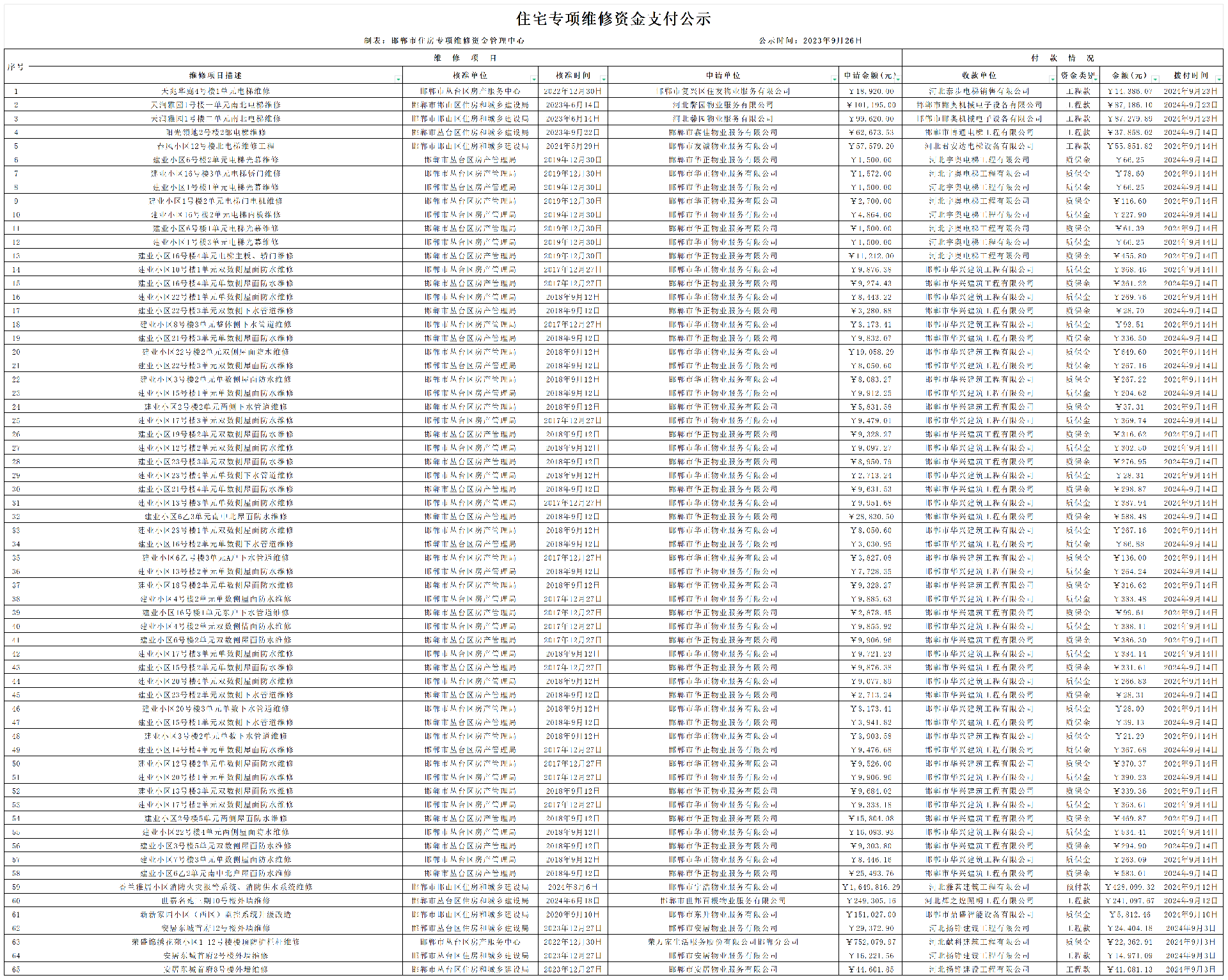The image size is (1228, 980).
Task: Select the application amount ¥44,601.85
Action: 870,970
